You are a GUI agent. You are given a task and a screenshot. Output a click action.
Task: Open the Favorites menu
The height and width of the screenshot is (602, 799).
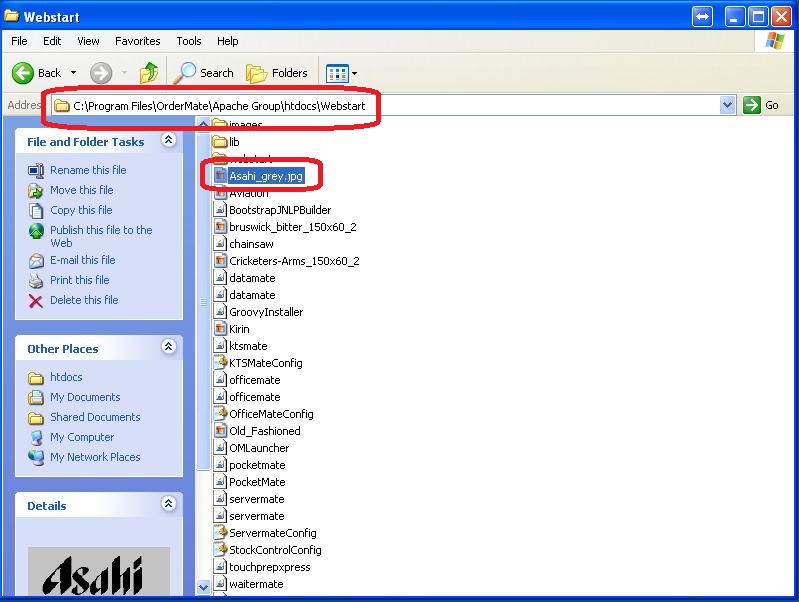pyautogui.click(x=138, y=41)
